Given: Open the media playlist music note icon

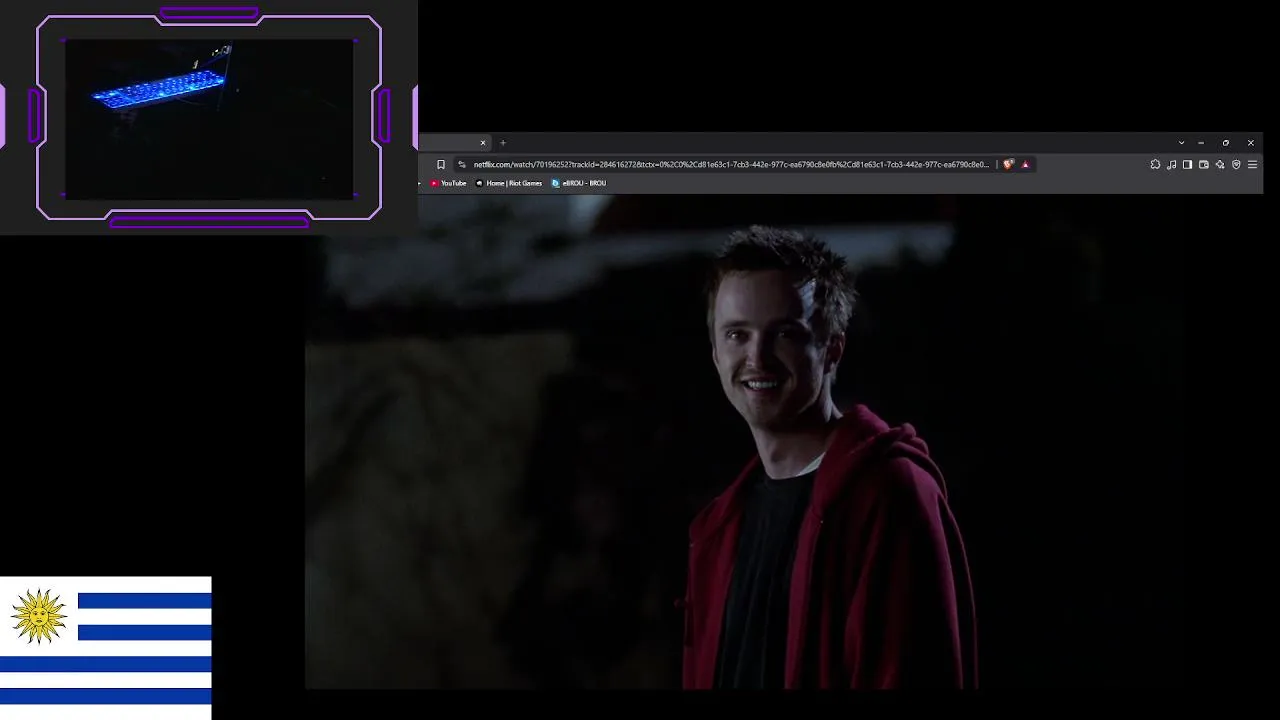Looking at the screenshot, I should click(1171, 165).
